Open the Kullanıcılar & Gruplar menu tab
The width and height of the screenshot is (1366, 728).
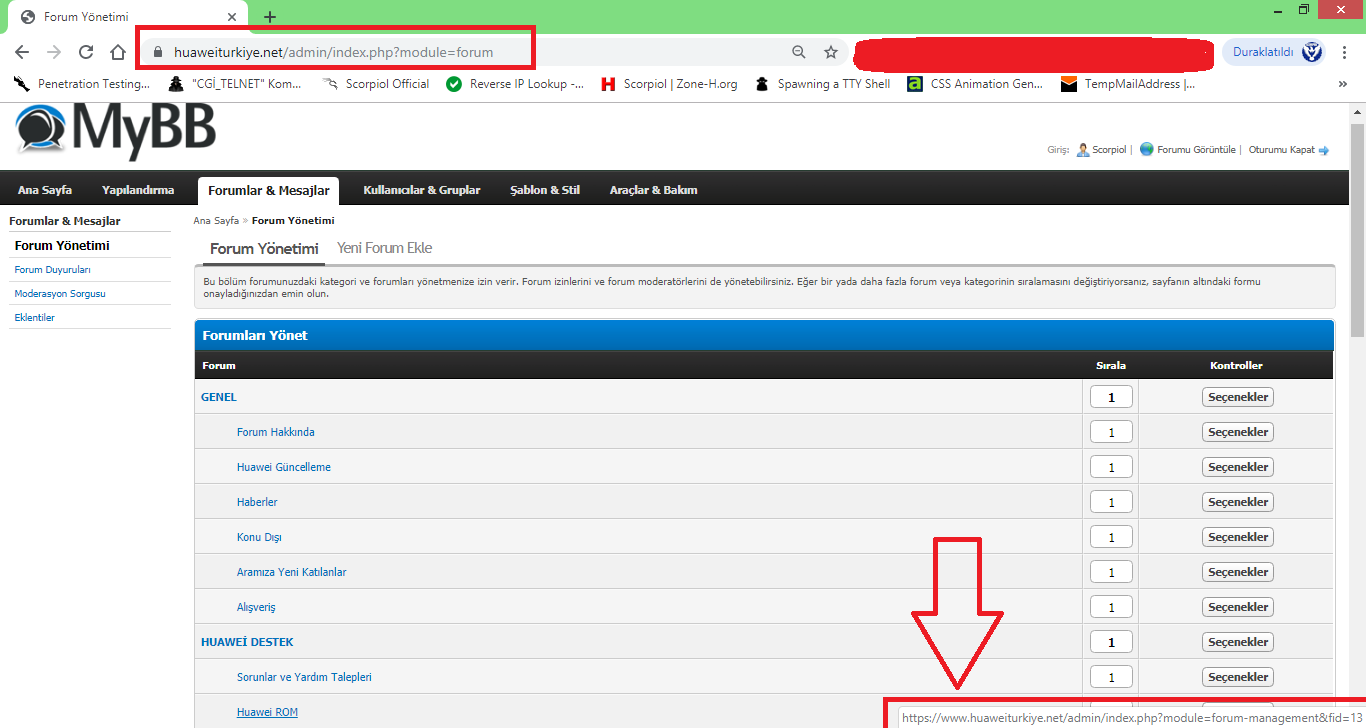[422, 190]
